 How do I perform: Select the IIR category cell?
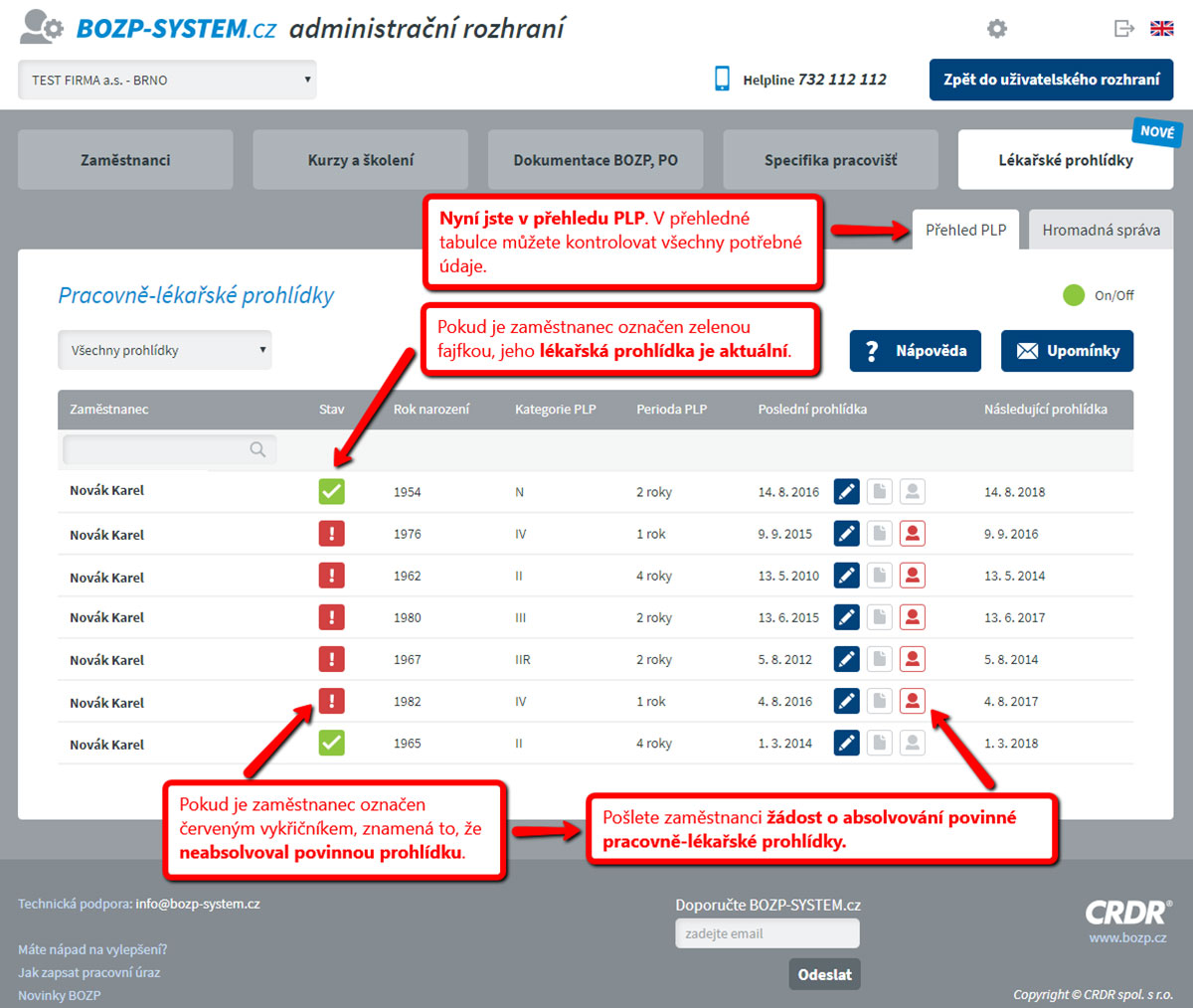click(x=523, y=659)
